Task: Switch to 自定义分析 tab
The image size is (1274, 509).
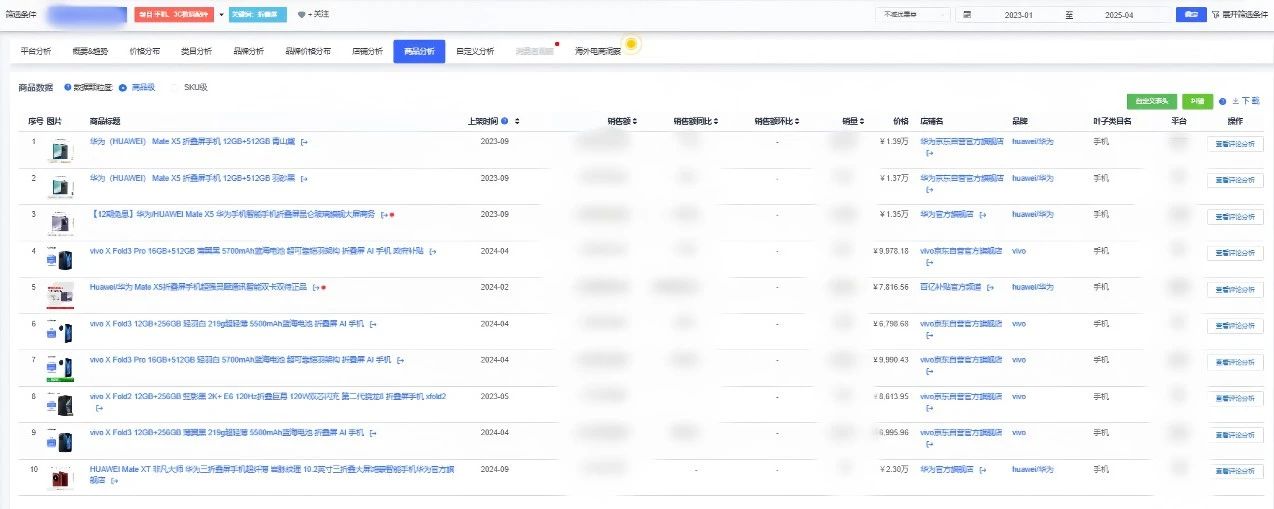Action: tap(474, 51)
